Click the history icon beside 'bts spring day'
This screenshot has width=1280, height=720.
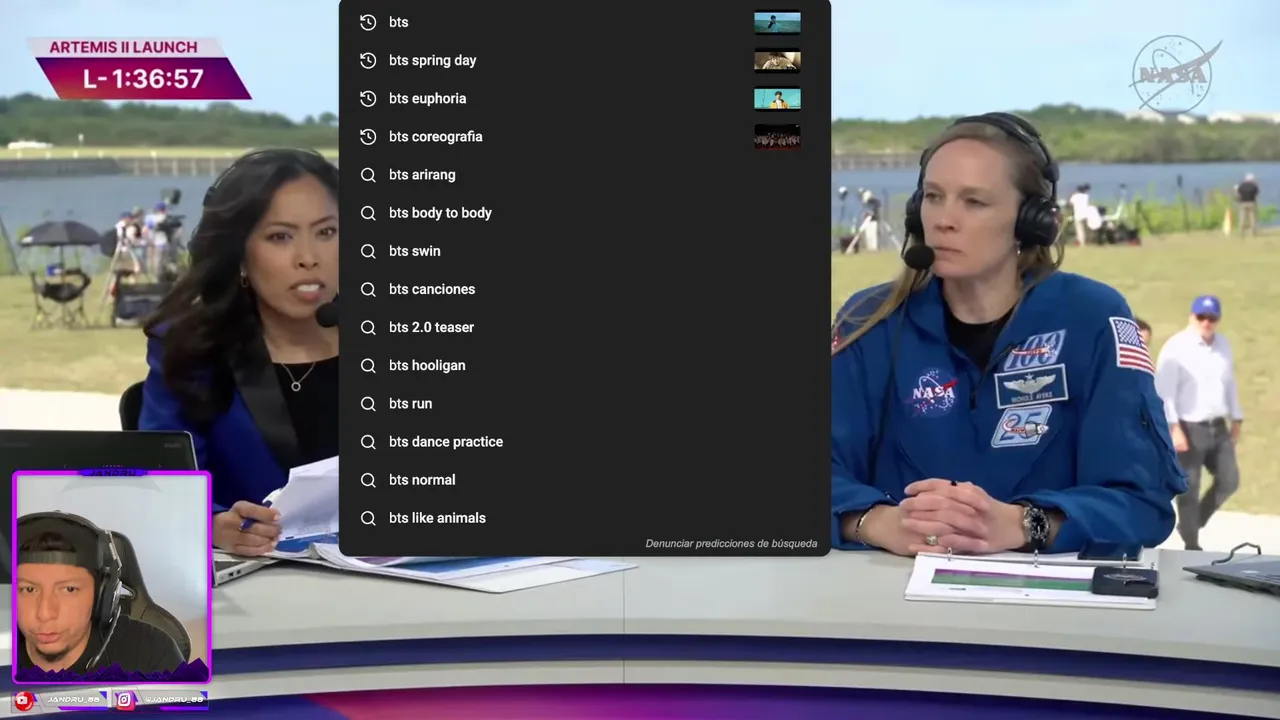click(368, 60)
